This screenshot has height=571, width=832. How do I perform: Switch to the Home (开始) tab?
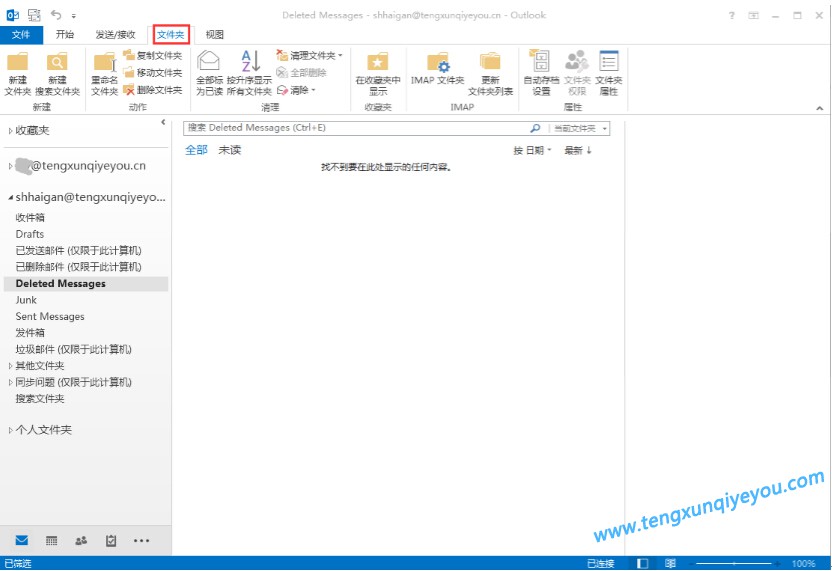tap(65, 34)
